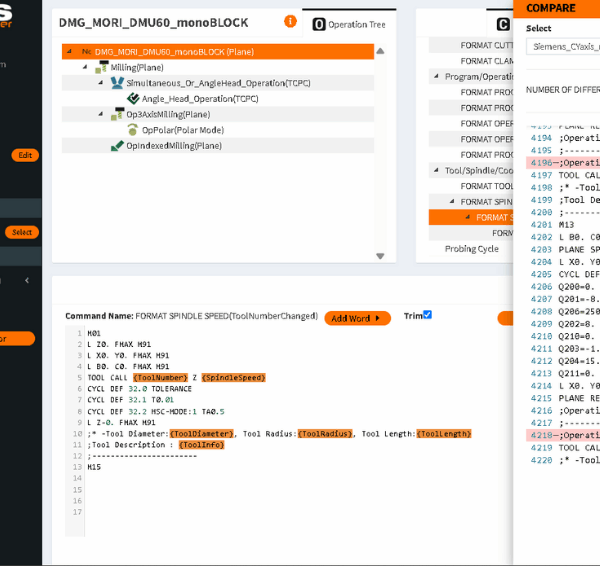Click the orange info icon beside machine name
Image resolution: width=600 pixels, height=566 pixels.
(290, 21)
